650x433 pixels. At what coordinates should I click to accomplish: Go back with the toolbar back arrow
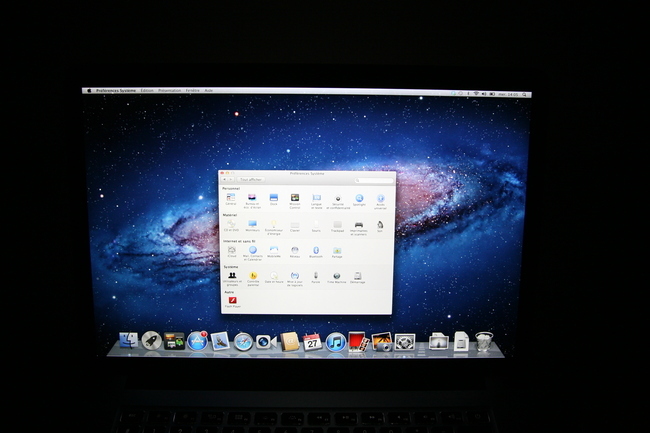pyautogui.click(x=225, y=179)
